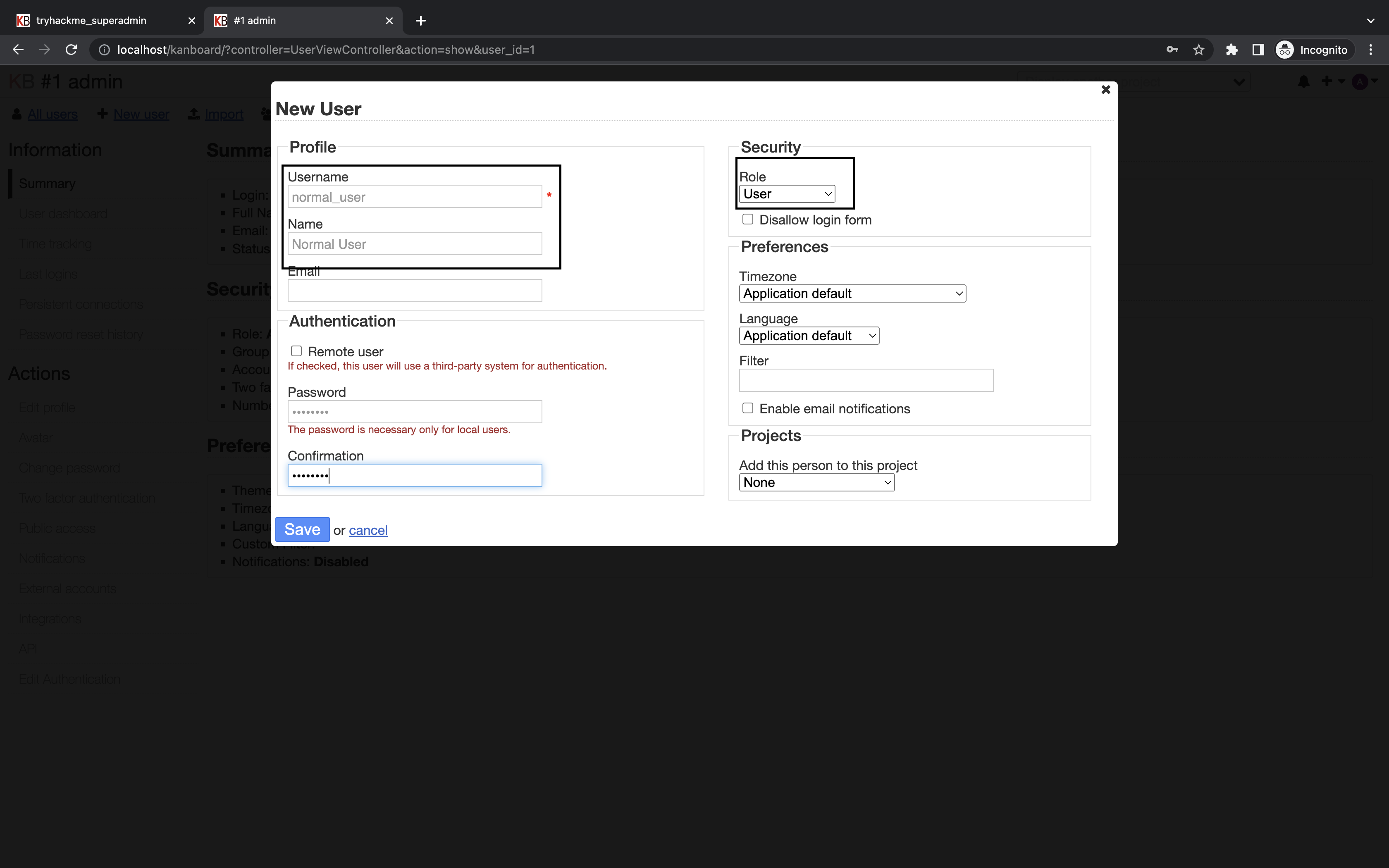Open the Timezone dropdown
The height and width of the screenshot is (868, 1389).
click(x=851, y=293)
